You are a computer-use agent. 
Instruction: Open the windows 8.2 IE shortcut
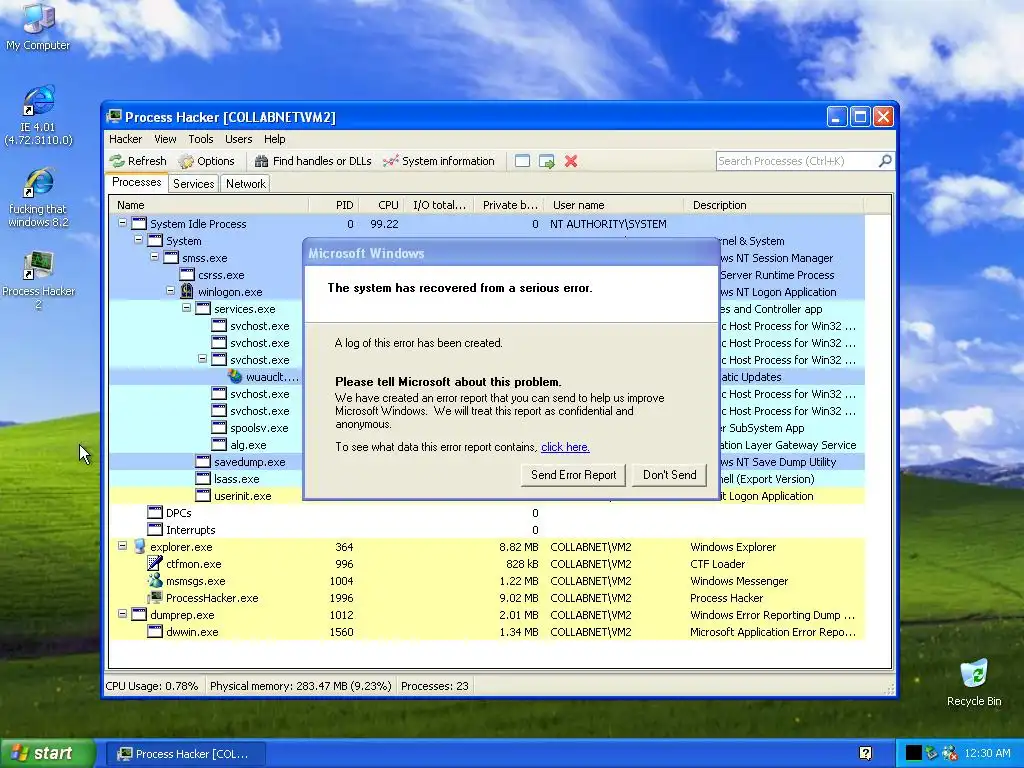[38, 198]
